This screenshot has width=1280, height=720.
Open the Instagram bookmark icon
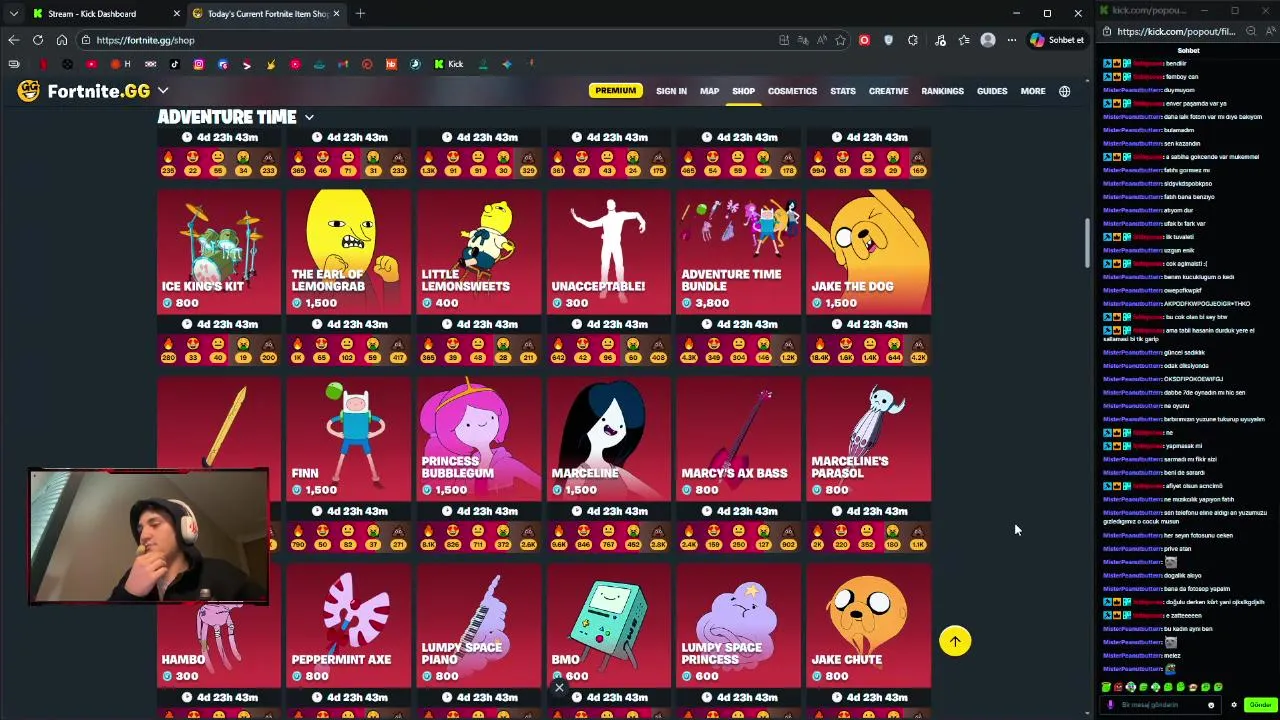click(x=199, y=64)
